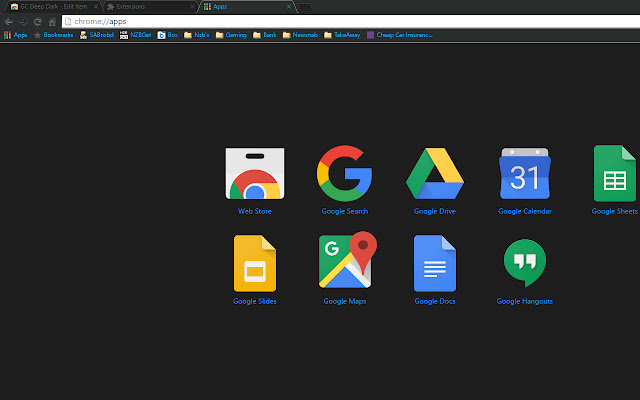Launch Google Docs app icon

tap(435, 263)
